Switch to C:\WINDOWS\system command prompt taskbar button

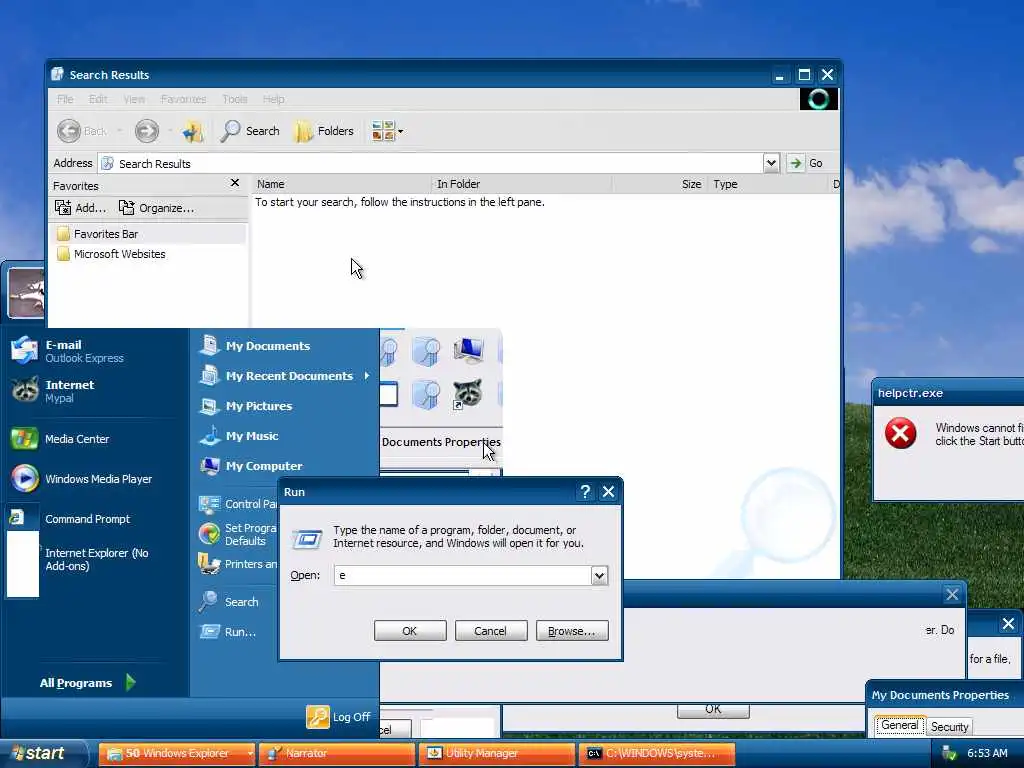pos(657,753)
